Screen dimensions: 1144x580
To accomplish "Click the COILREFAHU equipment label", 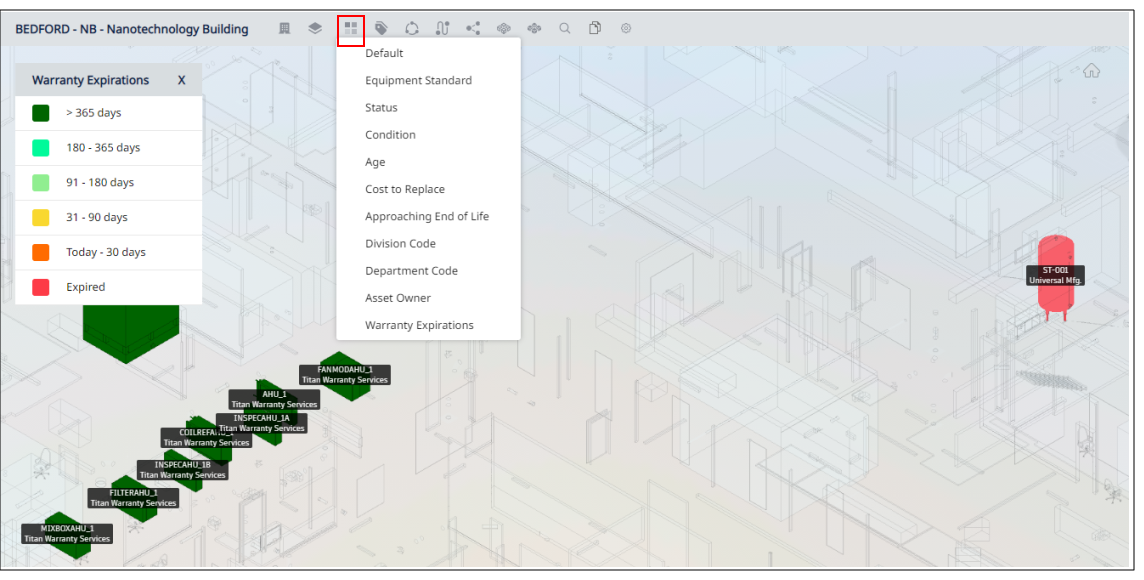I will [206, 438].
